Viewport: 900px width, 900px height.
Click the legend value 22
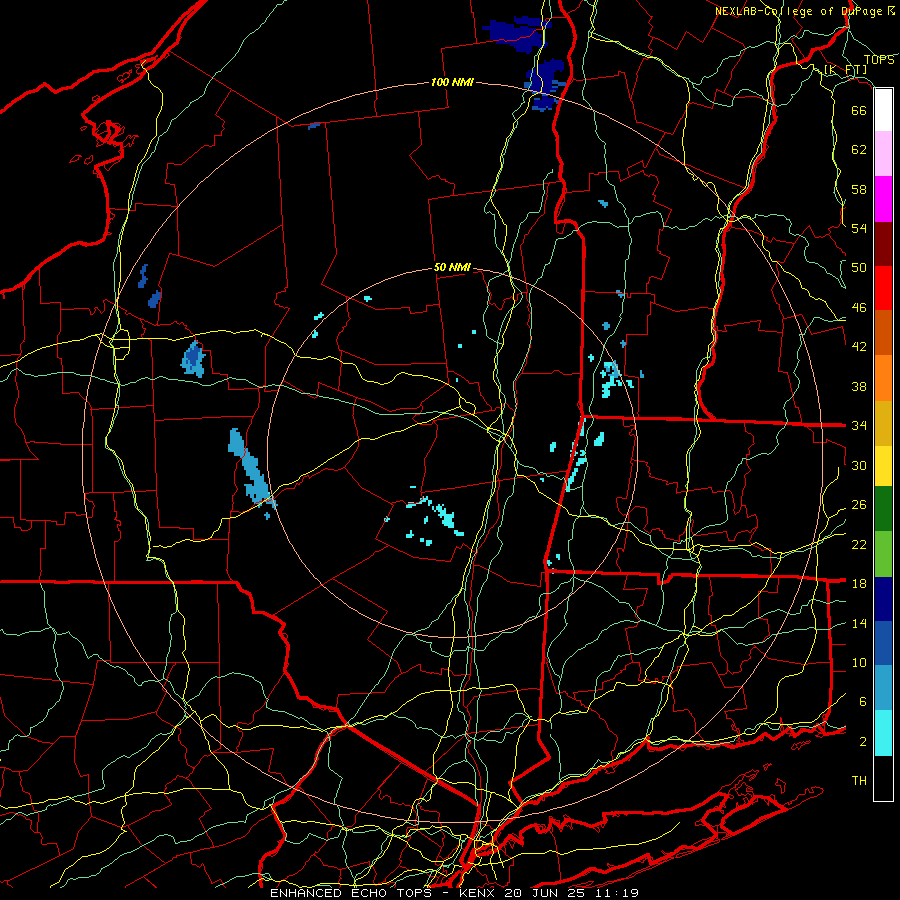tap(859, 544)
